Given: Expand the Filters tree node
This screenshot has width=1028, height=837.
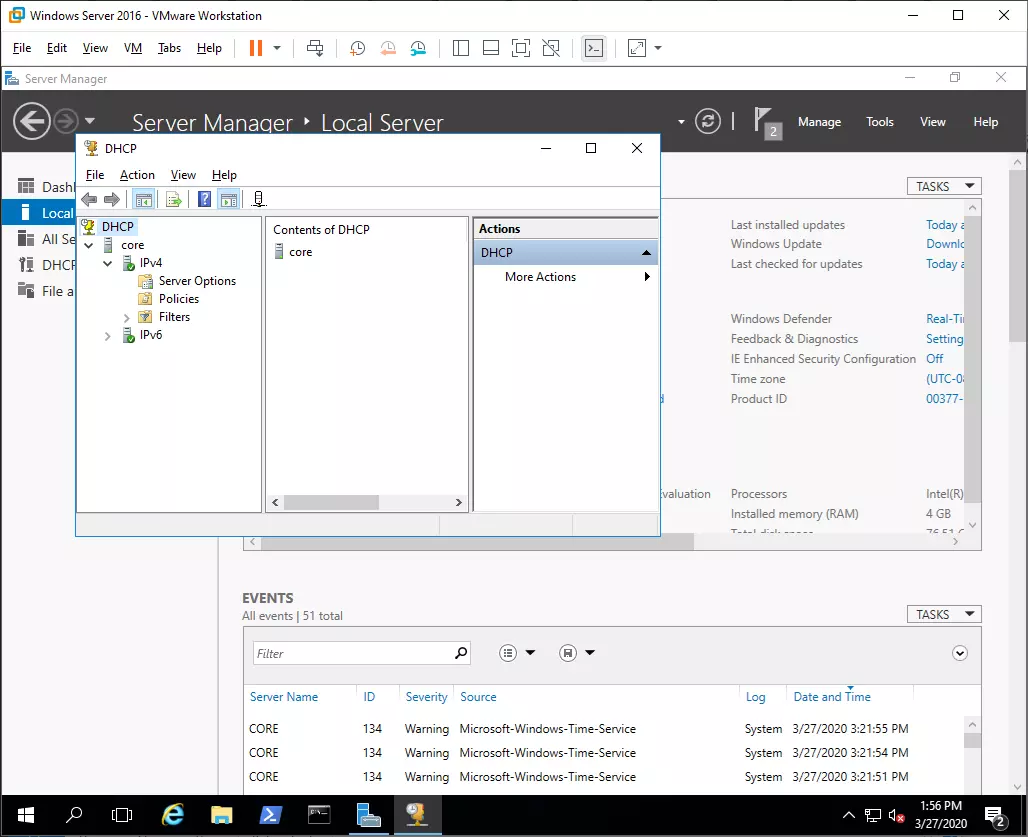Looking at the screenshot, I should 127,317.
